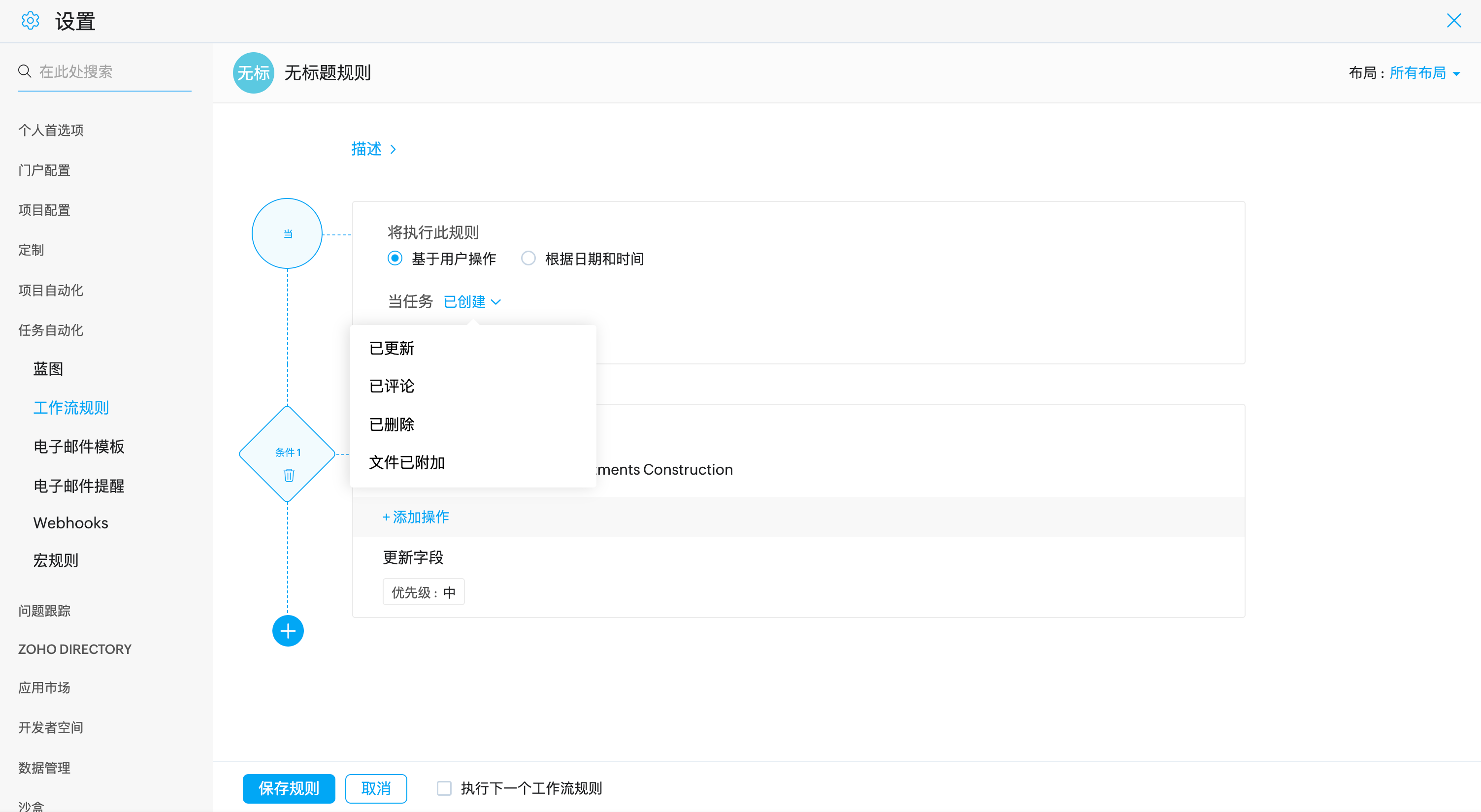Click the search magnifier icon
Viewport: 1481px width, 812px height.
pos(25,71)
